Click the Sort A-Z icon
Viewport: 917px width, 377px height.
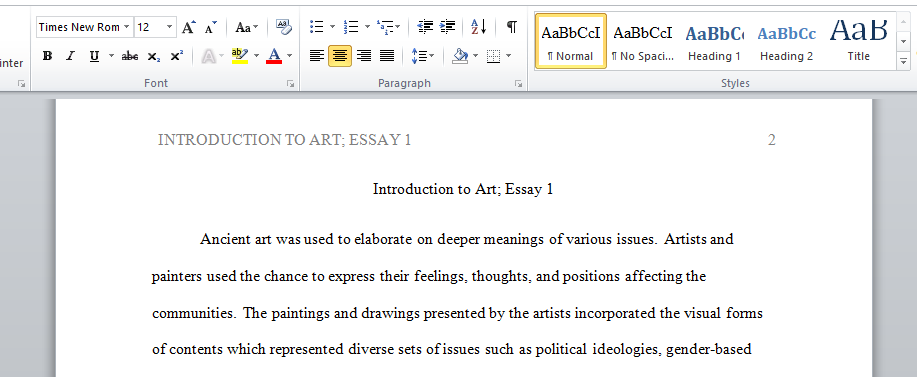[478, 27]
